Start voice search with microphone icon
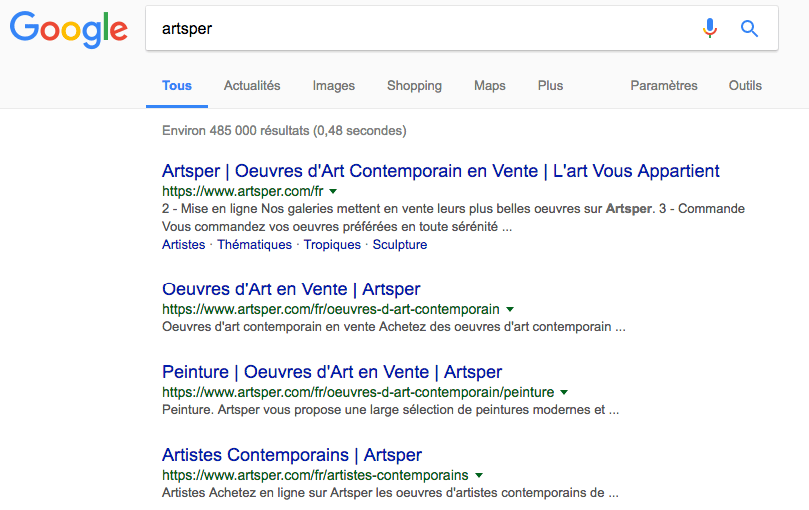The height and width of the screenshot is (510, 809). 710,28
